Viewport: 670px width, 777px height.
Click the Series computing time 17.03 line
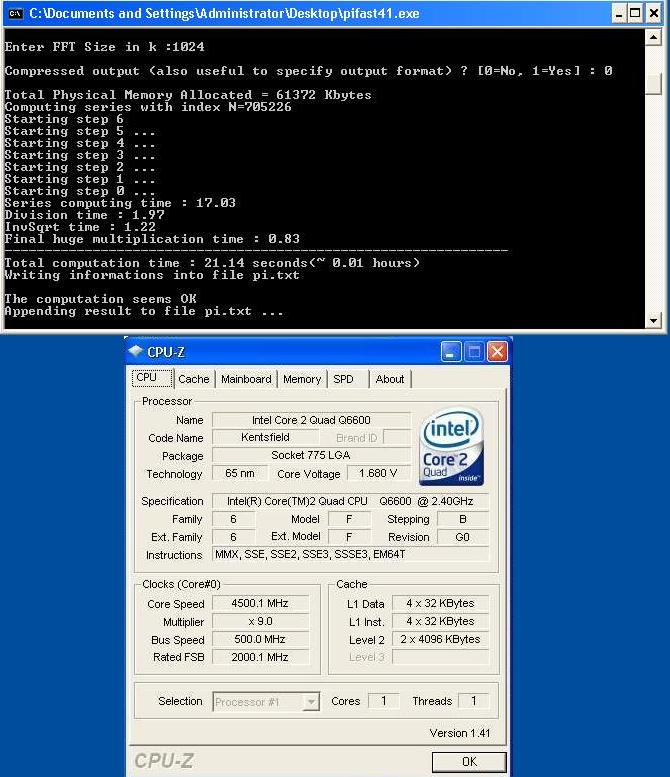tap(120, 203)
